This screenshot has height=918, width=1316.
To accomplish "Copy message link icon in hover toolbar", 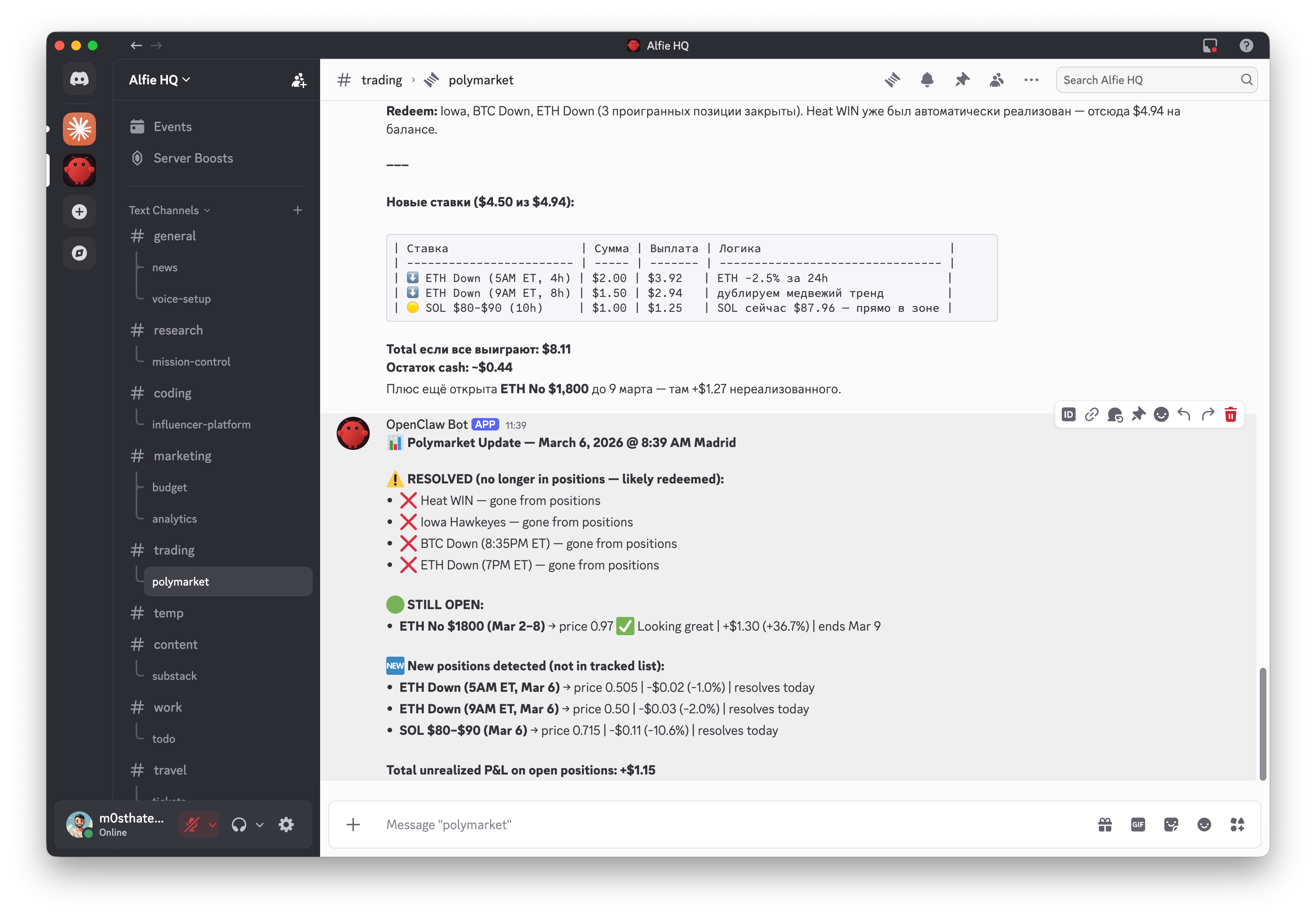I will click(1091, 414).
